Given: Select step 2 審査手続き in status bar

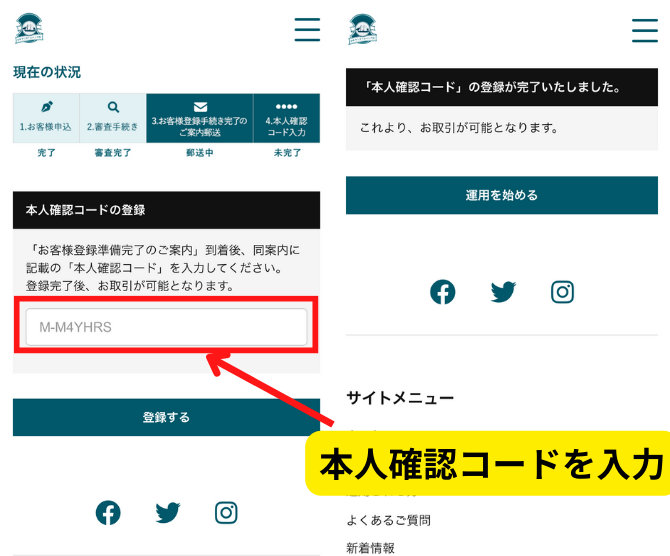Looking at the screenshot, I should (x=113, y=117).
